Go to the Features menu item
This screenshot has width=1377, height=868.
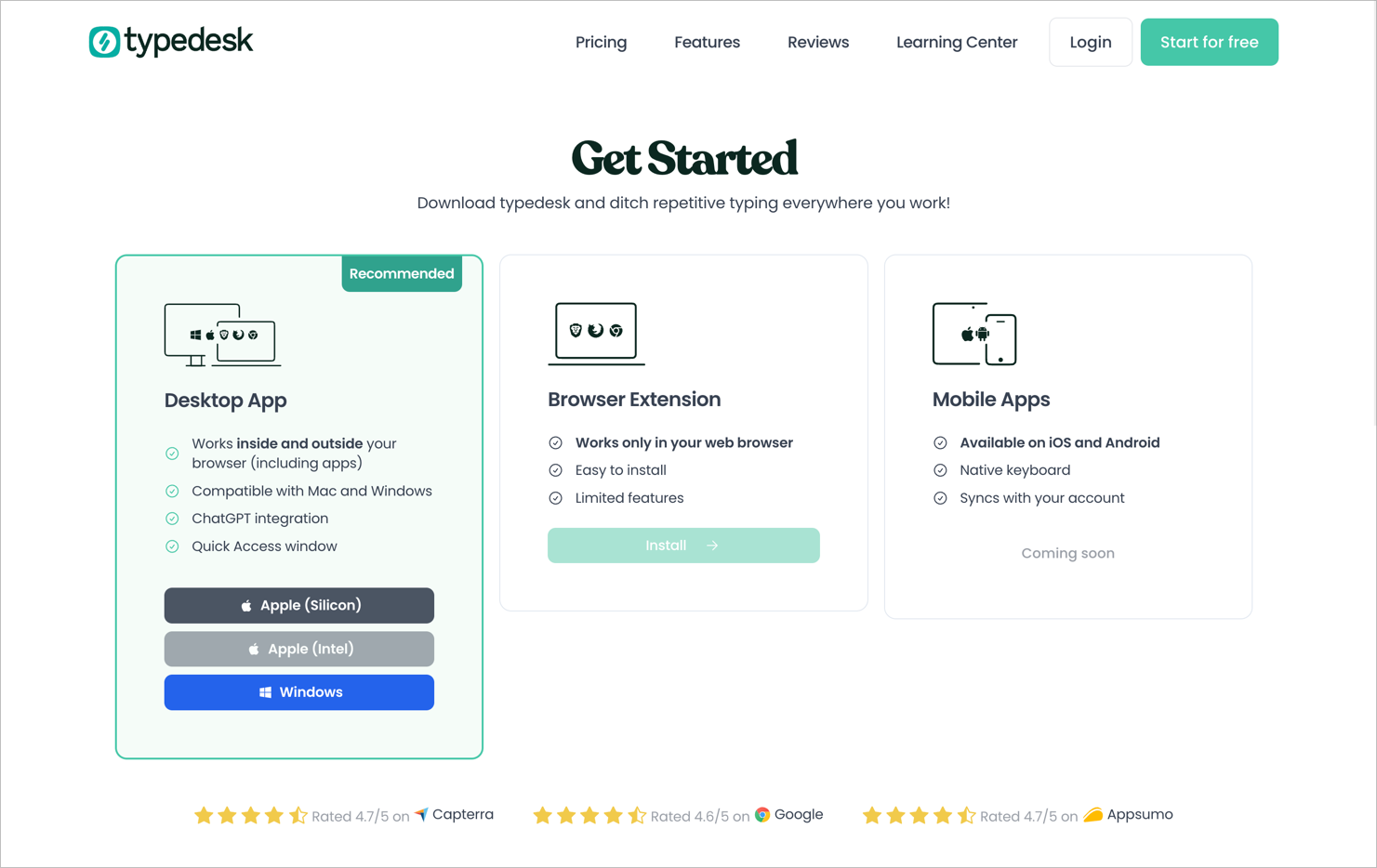(707, 42)
